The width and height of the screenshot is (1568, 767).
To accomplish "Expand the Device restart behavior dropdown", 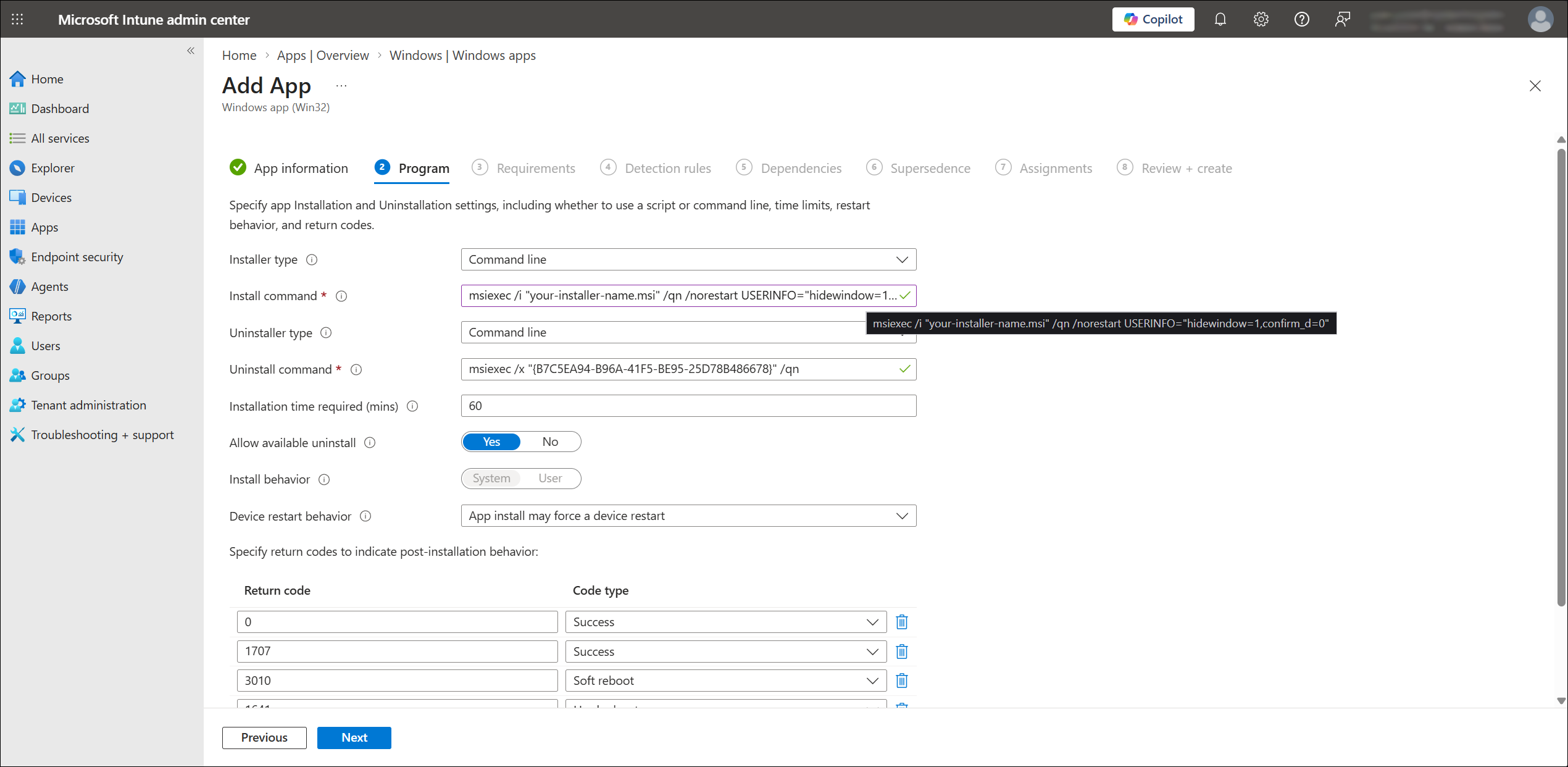I will (688, 516).
